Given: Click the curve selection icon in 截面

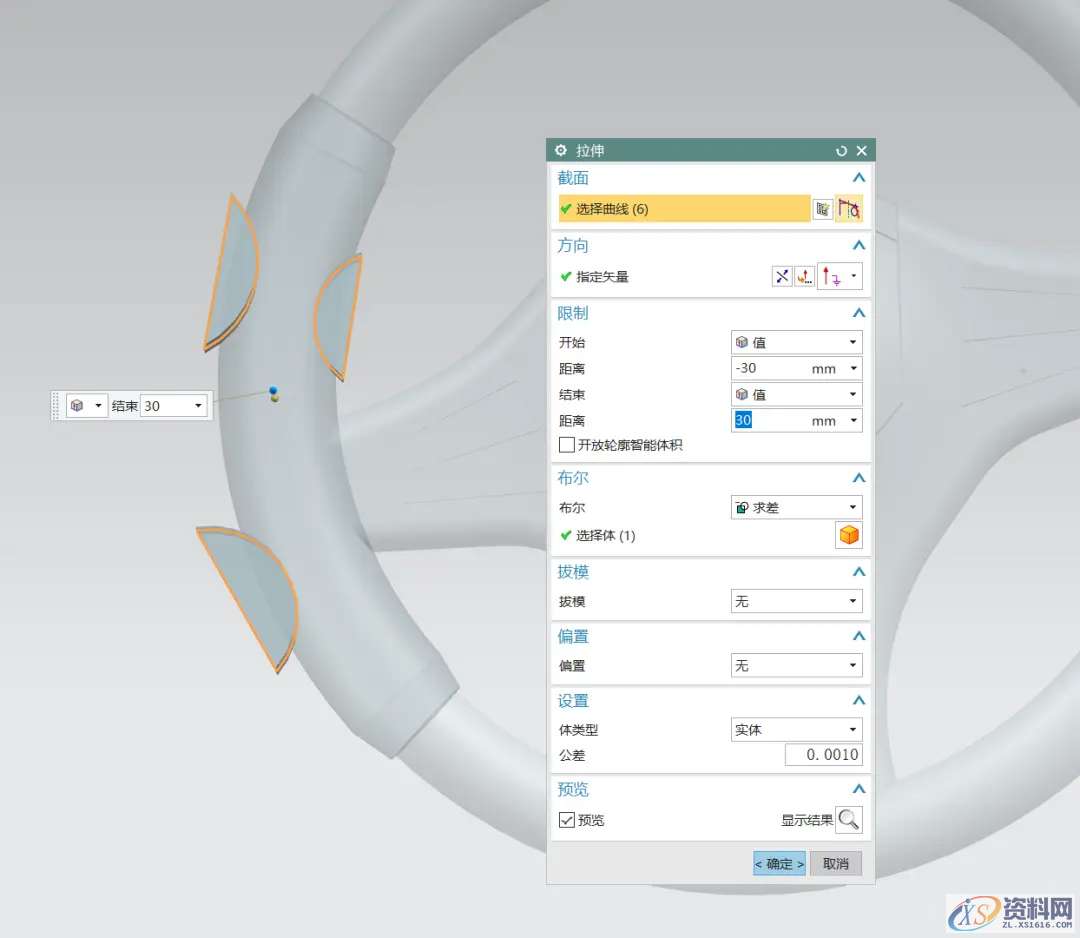Looking at the screenshot, I should coord(849,209).
